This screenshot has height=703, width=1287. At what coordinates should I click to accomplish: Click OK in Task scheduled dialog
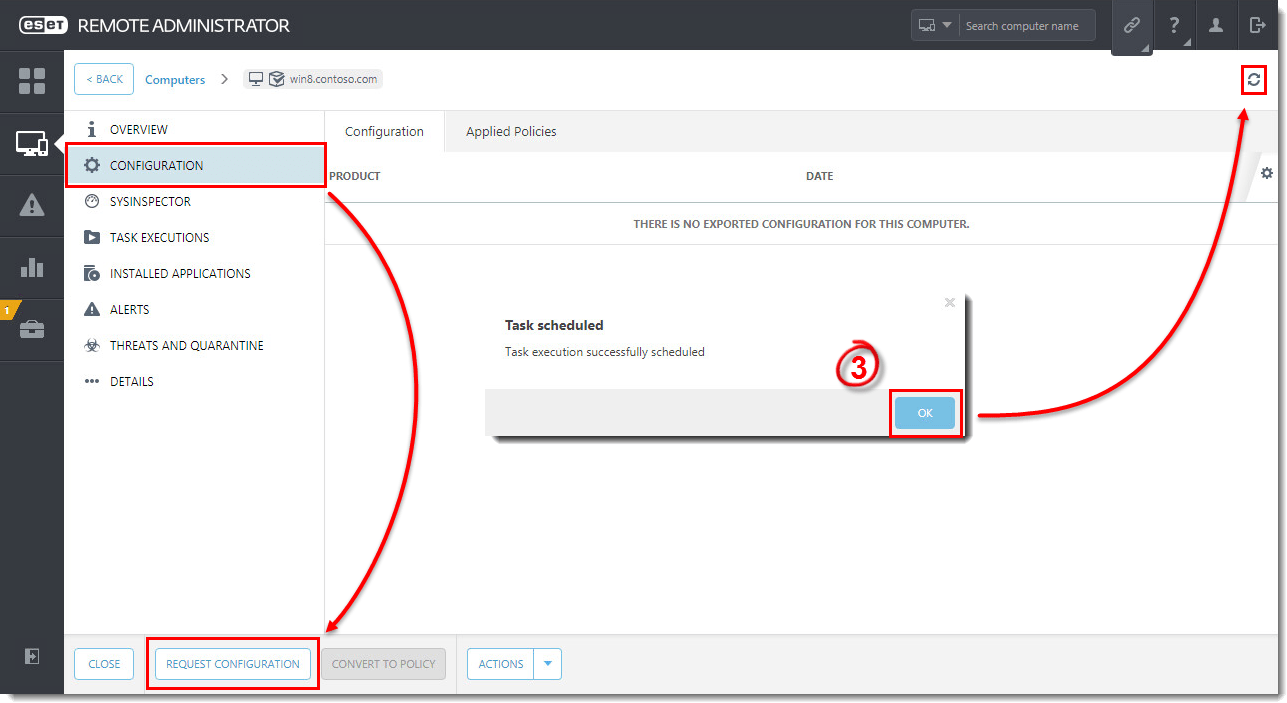tap(925, 413)
